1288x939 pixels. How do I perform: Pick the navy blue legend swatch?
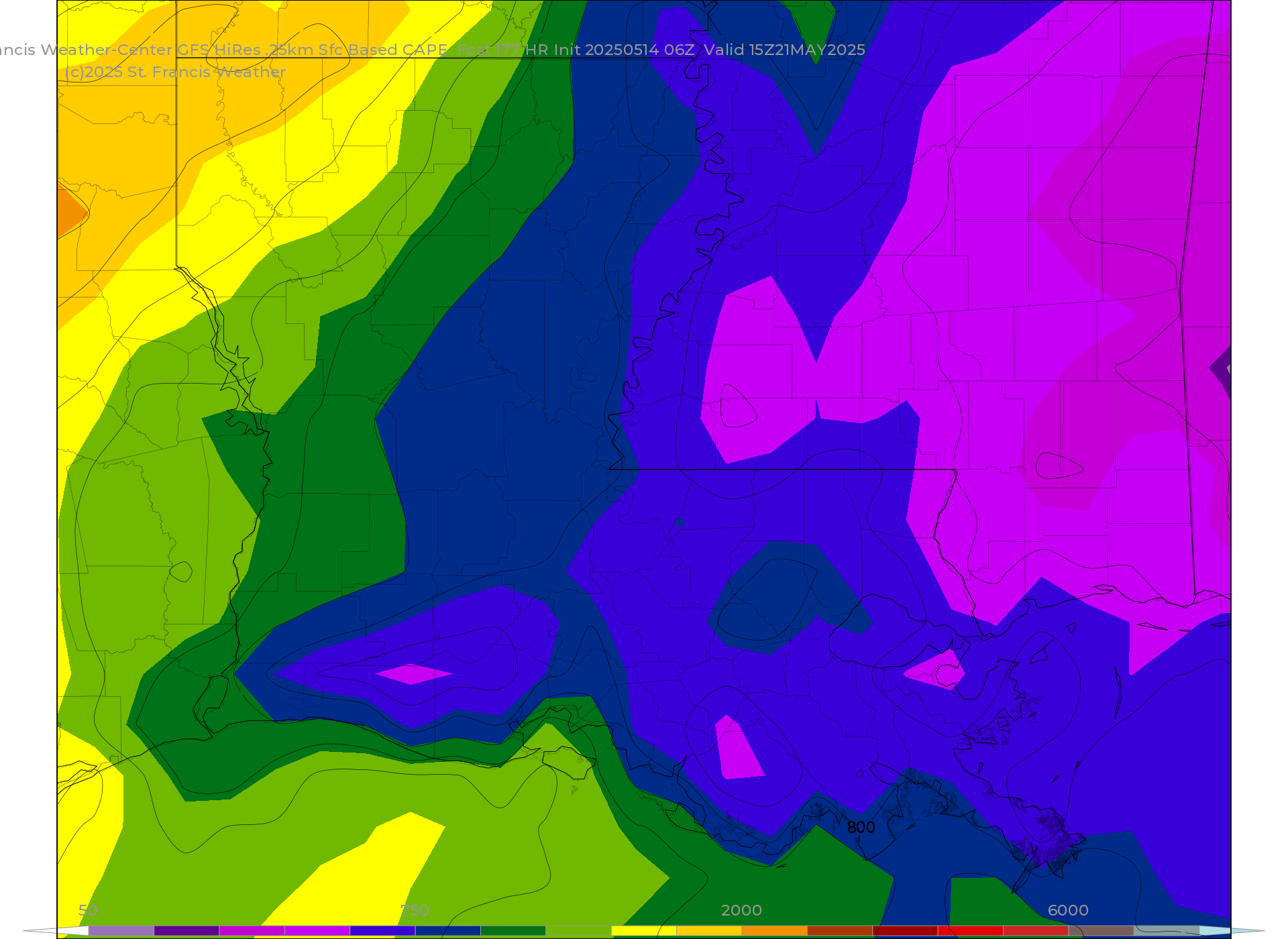pos(448,931)
